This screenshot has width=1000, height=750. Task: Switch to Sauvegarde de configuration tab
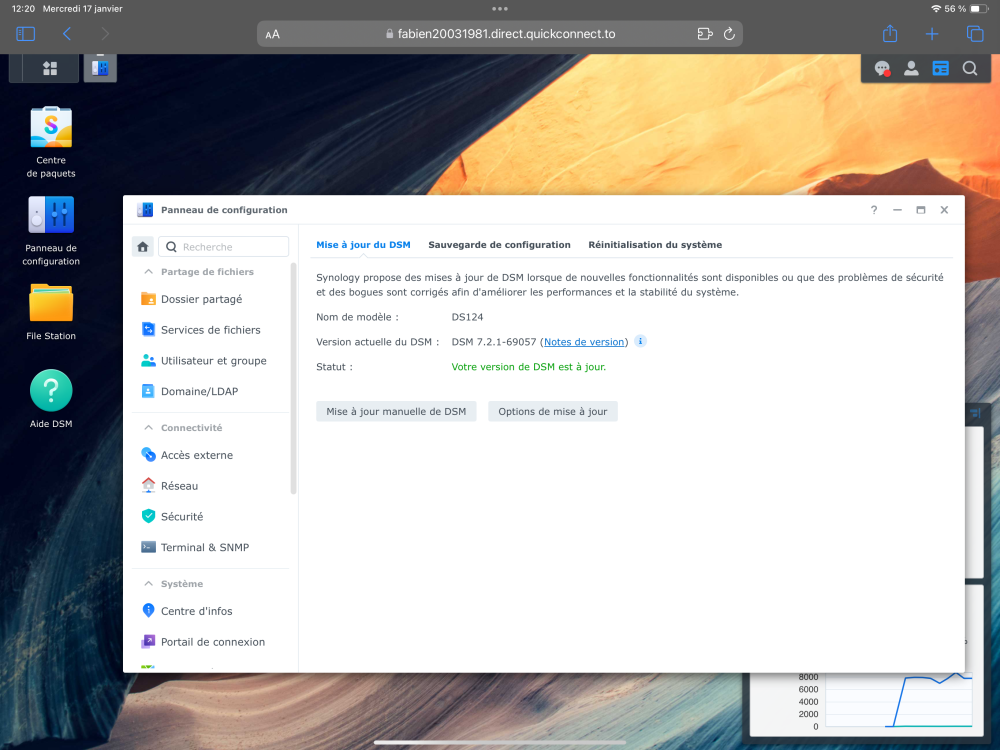coord(499,245)
